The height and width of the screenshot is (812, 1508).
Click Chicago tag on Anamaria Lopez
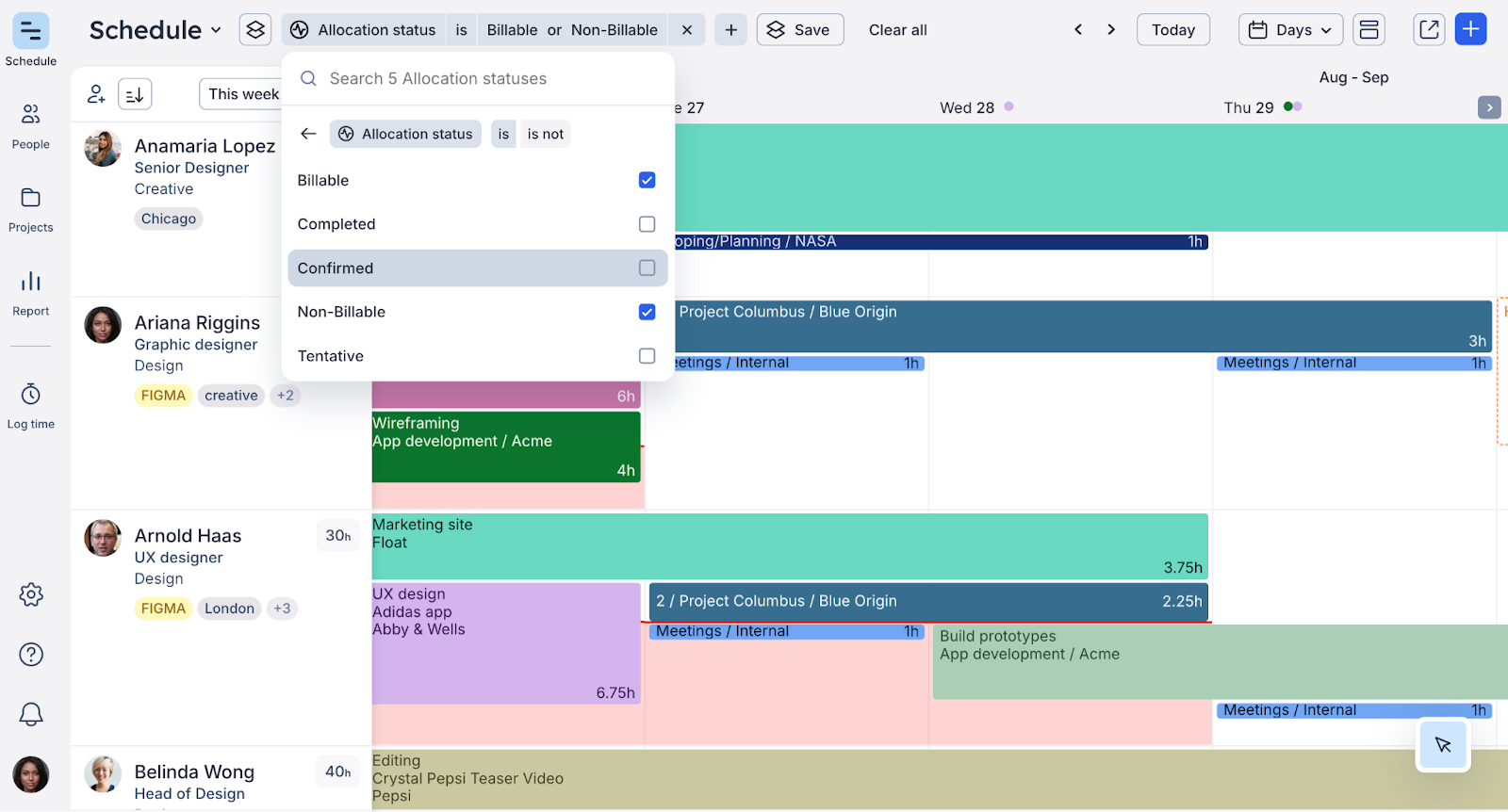pos(169,219)
